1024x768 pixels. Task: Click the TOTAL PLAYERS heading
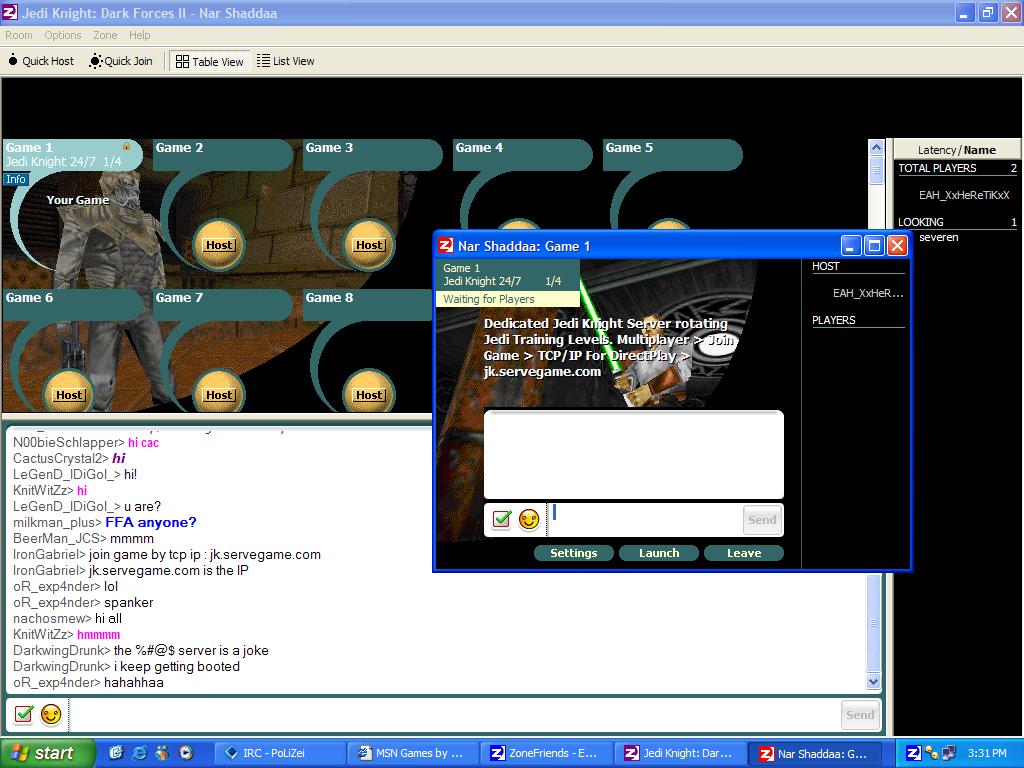(937, 168)
